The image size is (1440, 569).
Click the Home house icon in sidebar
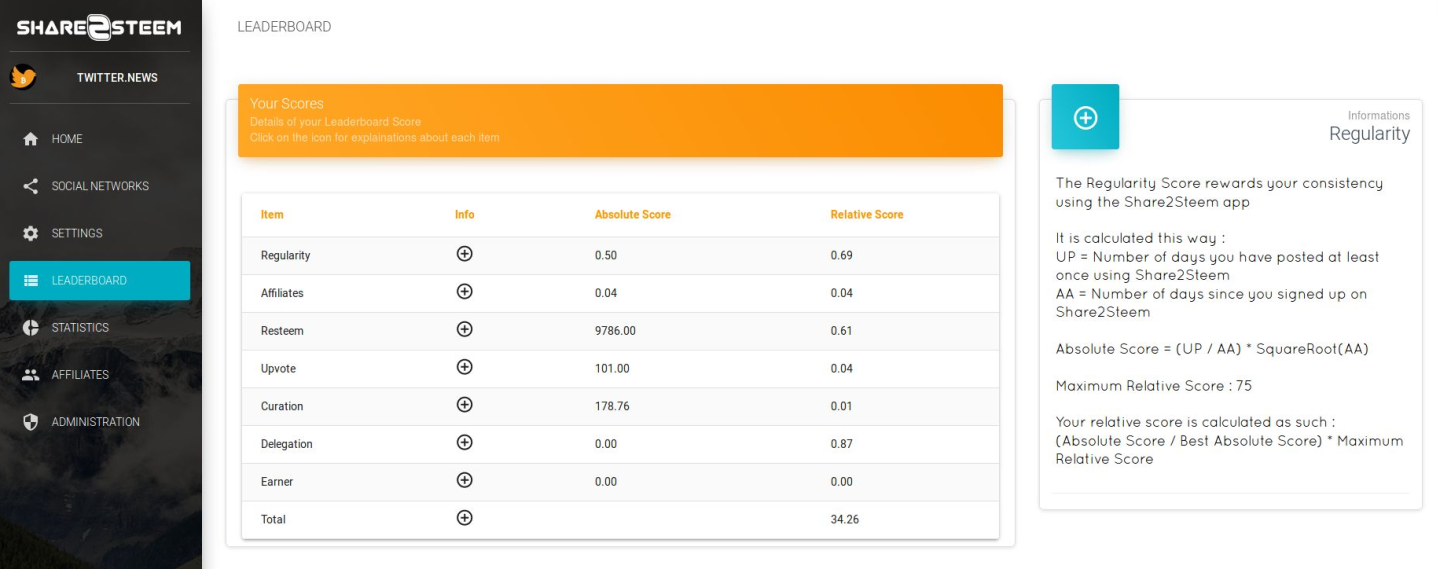31,139
